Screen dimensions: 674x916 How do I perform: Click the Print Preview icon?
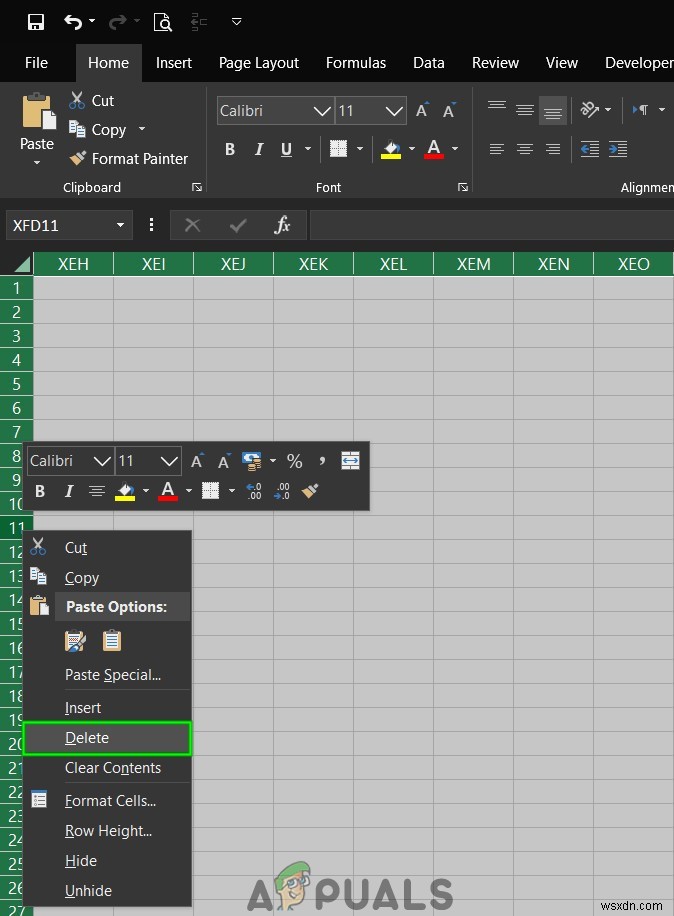pos(162,22)
